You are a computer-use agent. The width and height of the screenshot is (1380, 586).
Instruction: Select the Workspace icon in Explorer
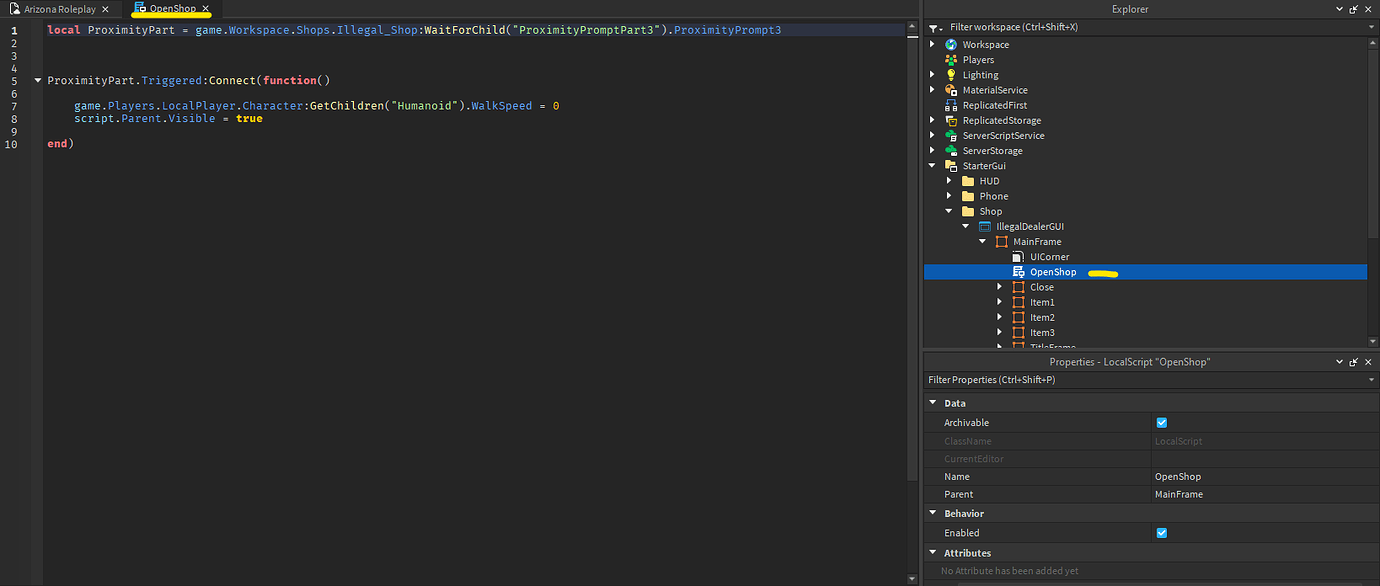pyautogui.click(x=952, y=44)
